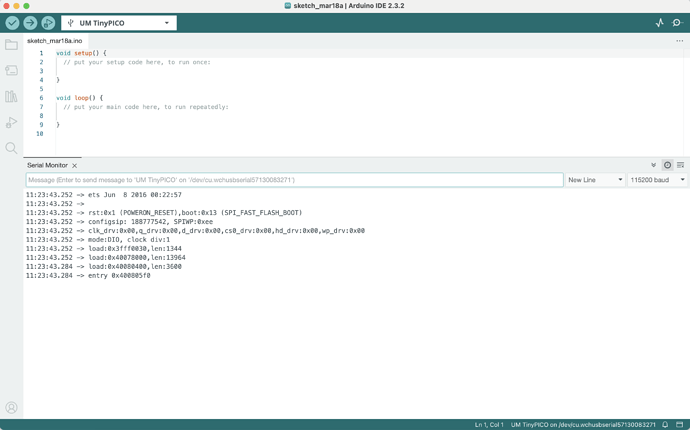Open the Sketchbook folder sidebar icon

click(11, 44)
